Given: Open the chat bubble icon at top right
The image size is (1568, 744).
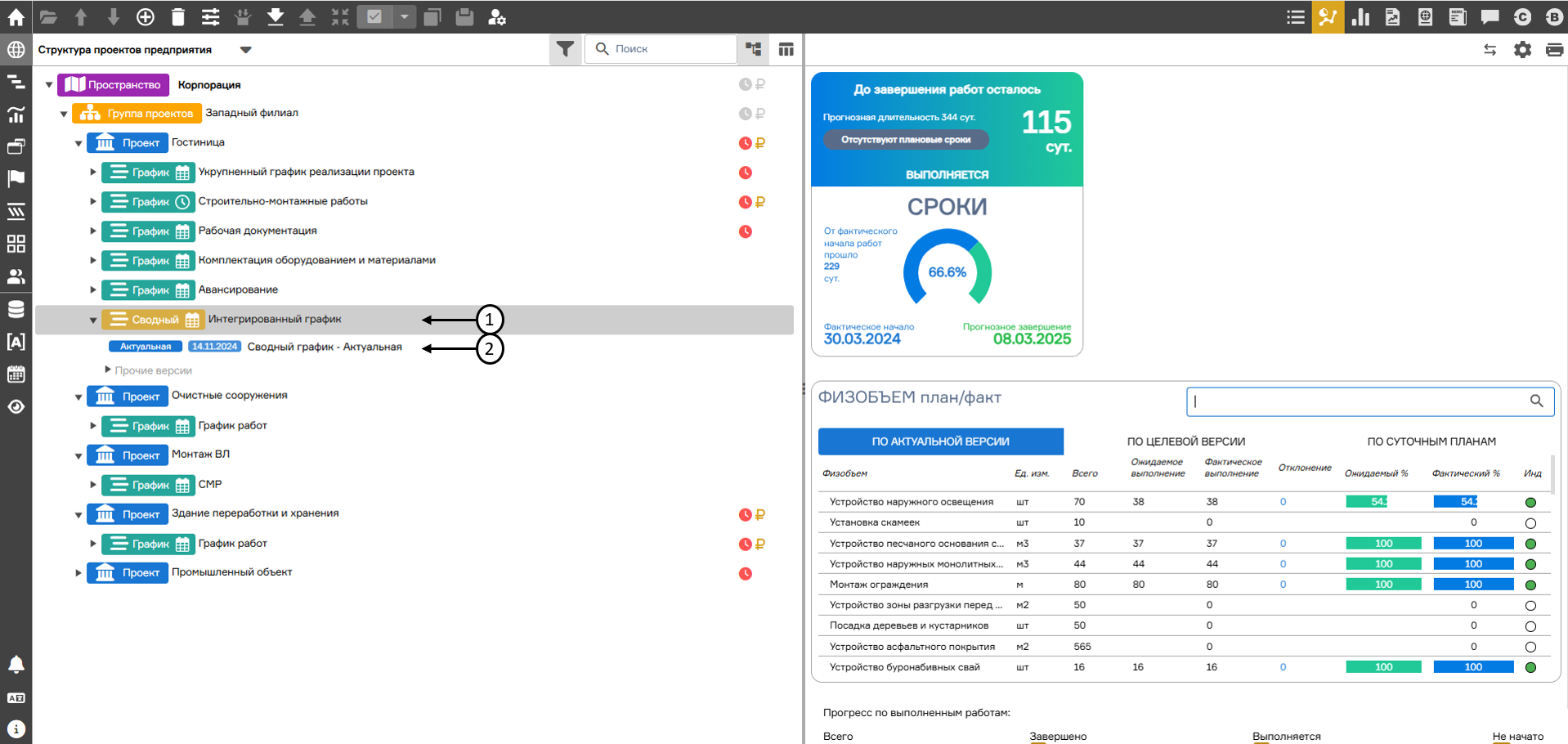Looking at the screenshot, I should [x=1490, y=16].
